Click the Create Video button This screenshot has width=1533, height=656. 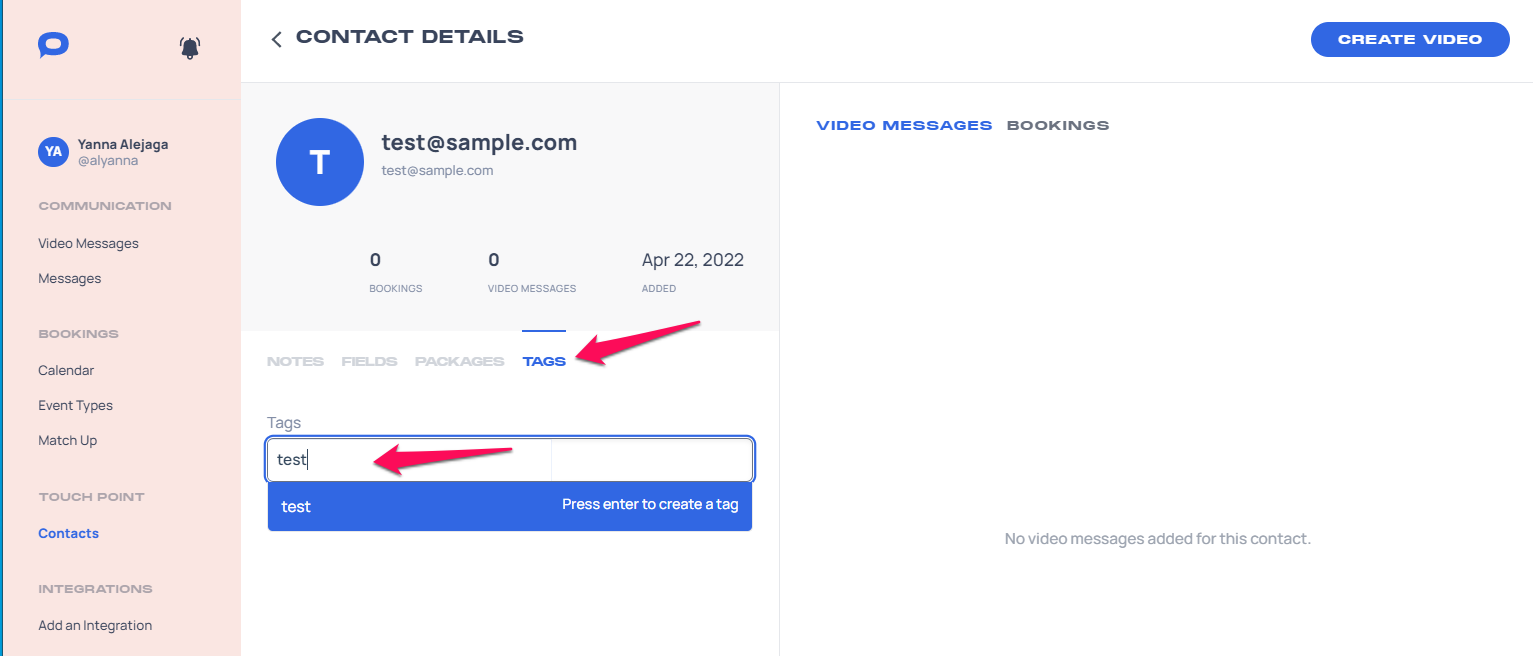point(1410,39)
